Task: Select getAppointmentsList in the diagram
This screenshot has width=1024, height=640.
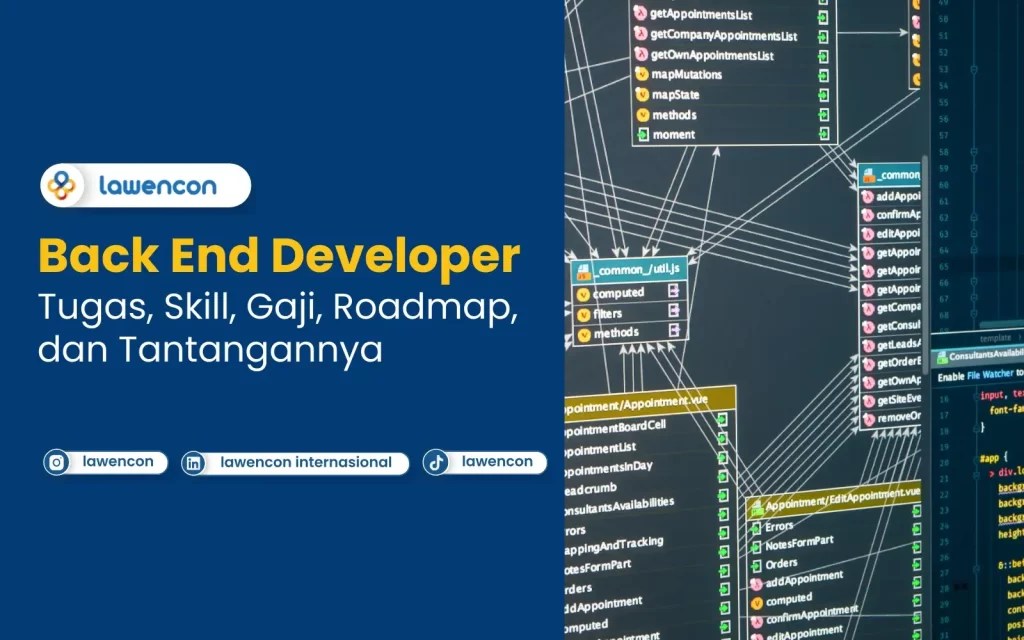Action: point(701,14)
